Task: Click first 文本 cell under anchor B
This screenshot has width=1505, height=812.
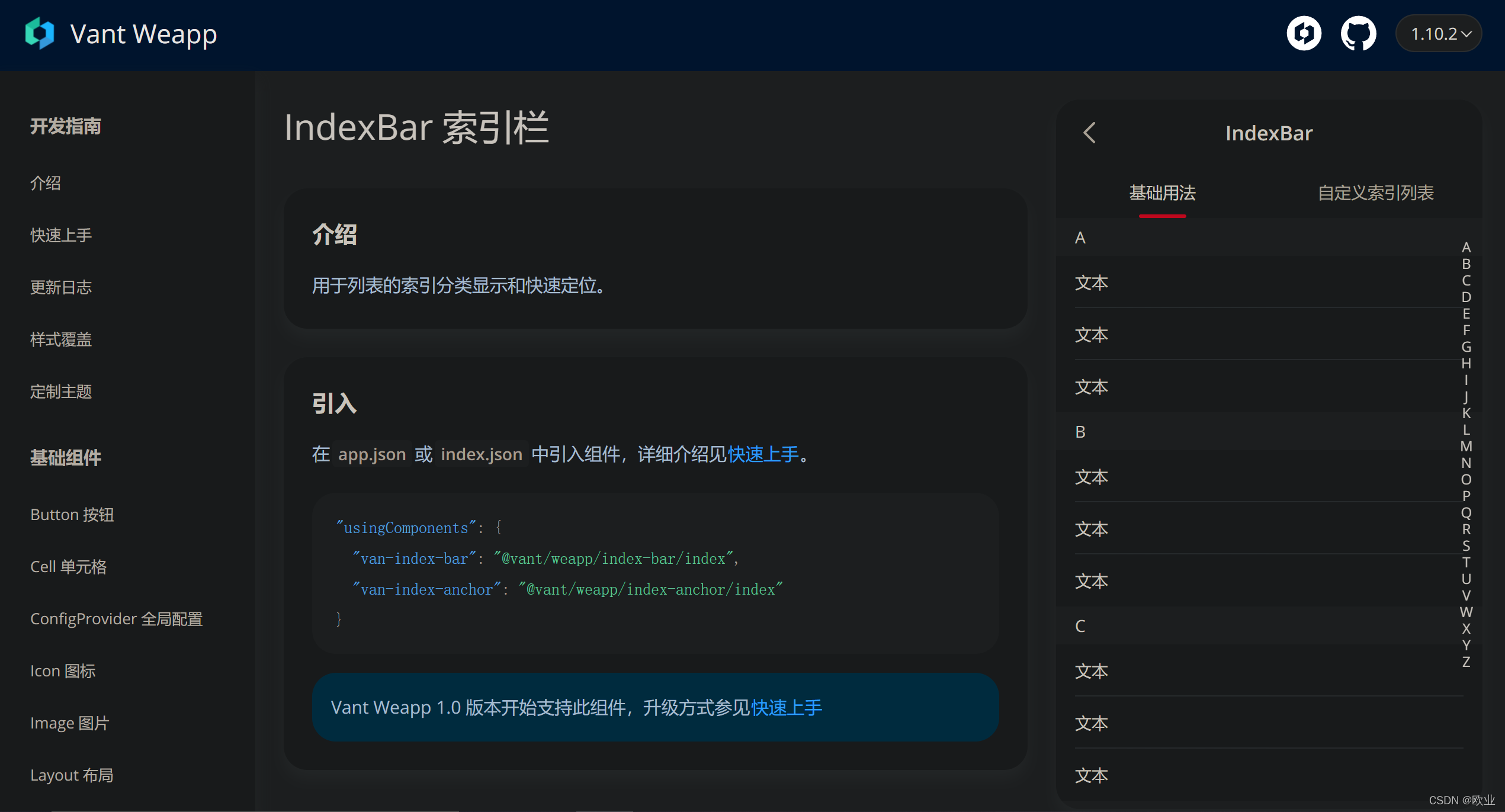Action: pos(1269,477)
